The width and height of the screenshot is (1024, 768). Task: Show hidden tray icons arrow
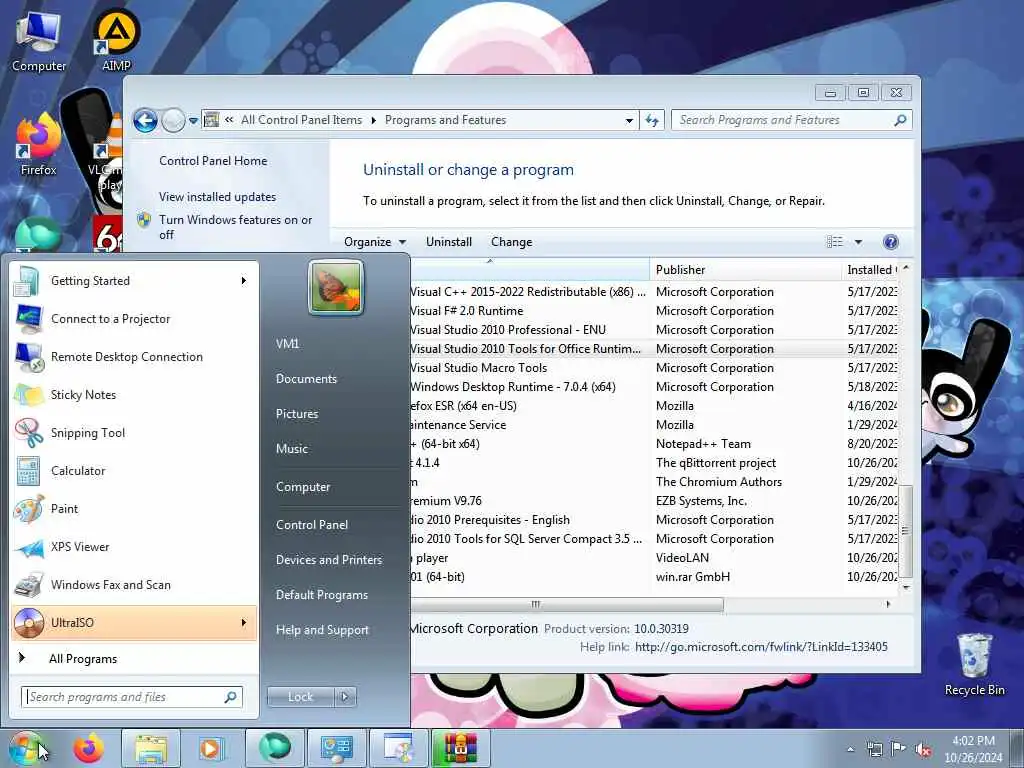850,750
